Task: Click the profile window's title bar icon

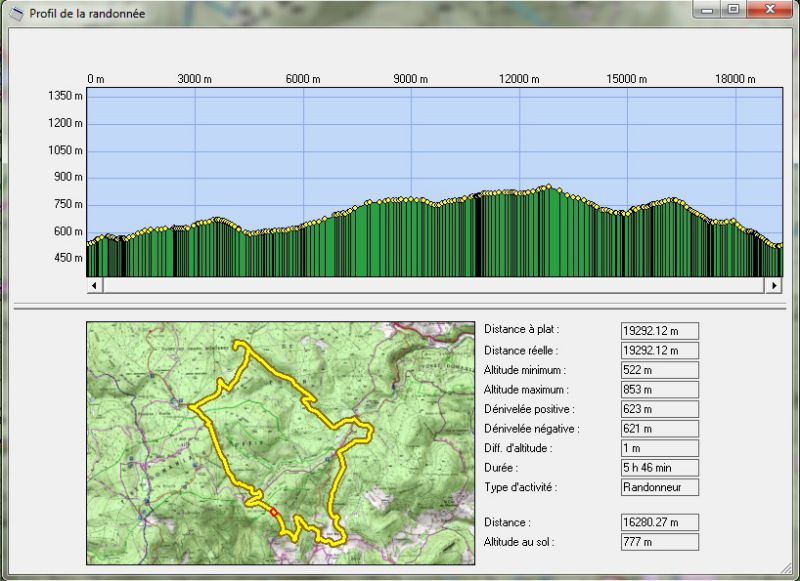Action: click(16, 14)
